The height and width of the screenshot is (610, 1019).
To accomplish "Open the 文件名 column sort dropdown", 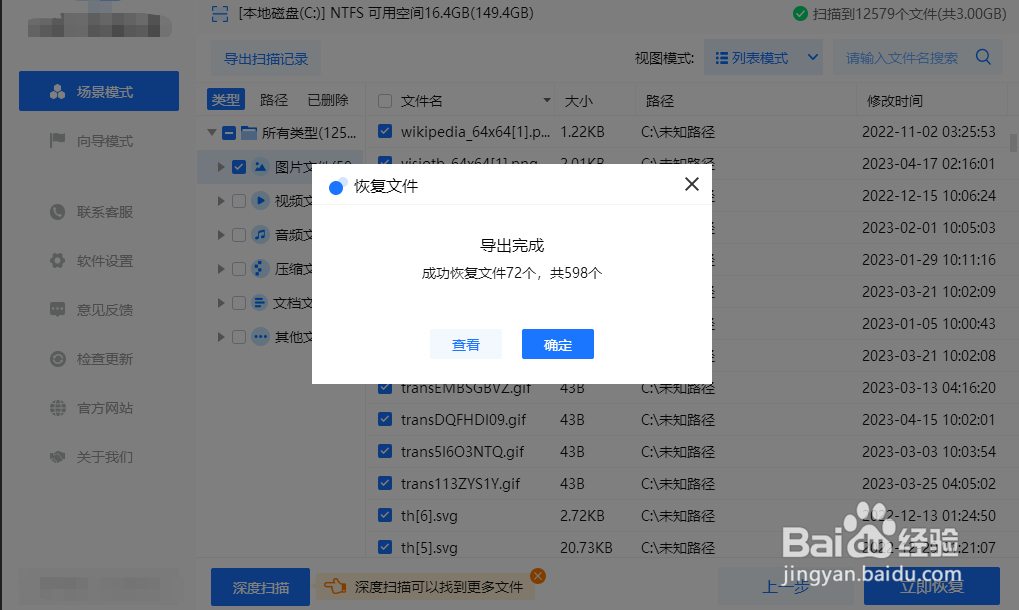I will (x=546, y=99).
